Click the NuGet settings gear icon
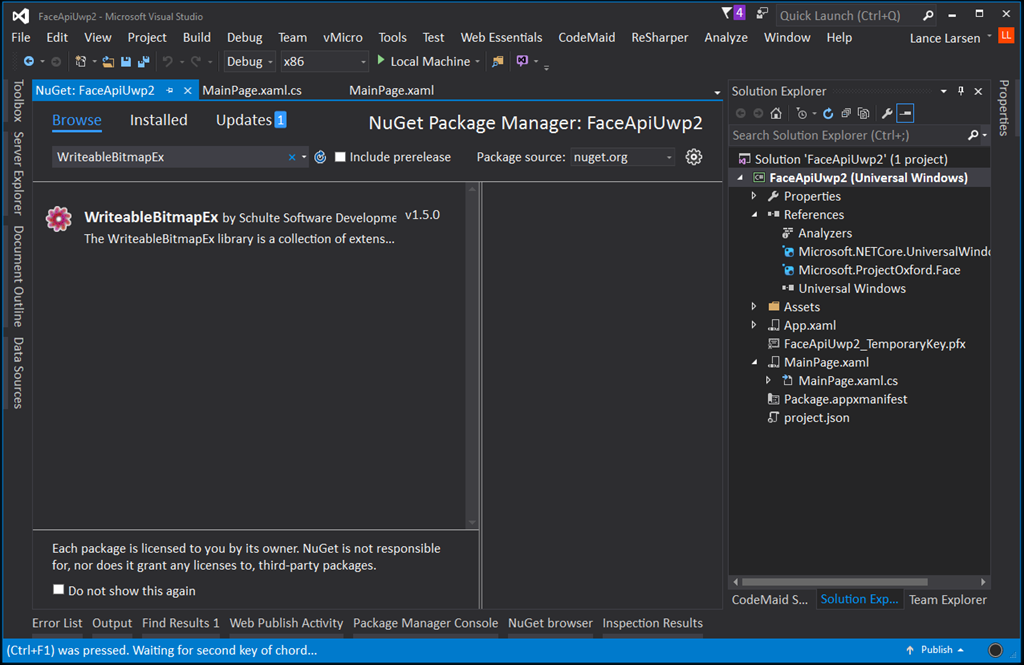 [694, 157]
